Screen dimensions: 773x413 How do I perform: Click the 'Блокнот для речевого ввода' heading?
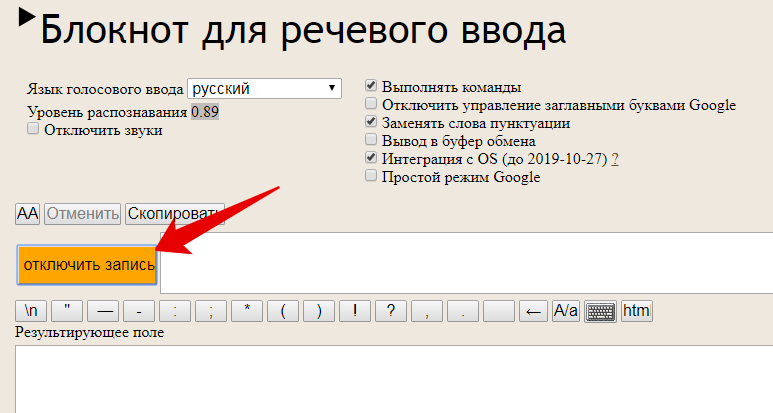[303, 30]
